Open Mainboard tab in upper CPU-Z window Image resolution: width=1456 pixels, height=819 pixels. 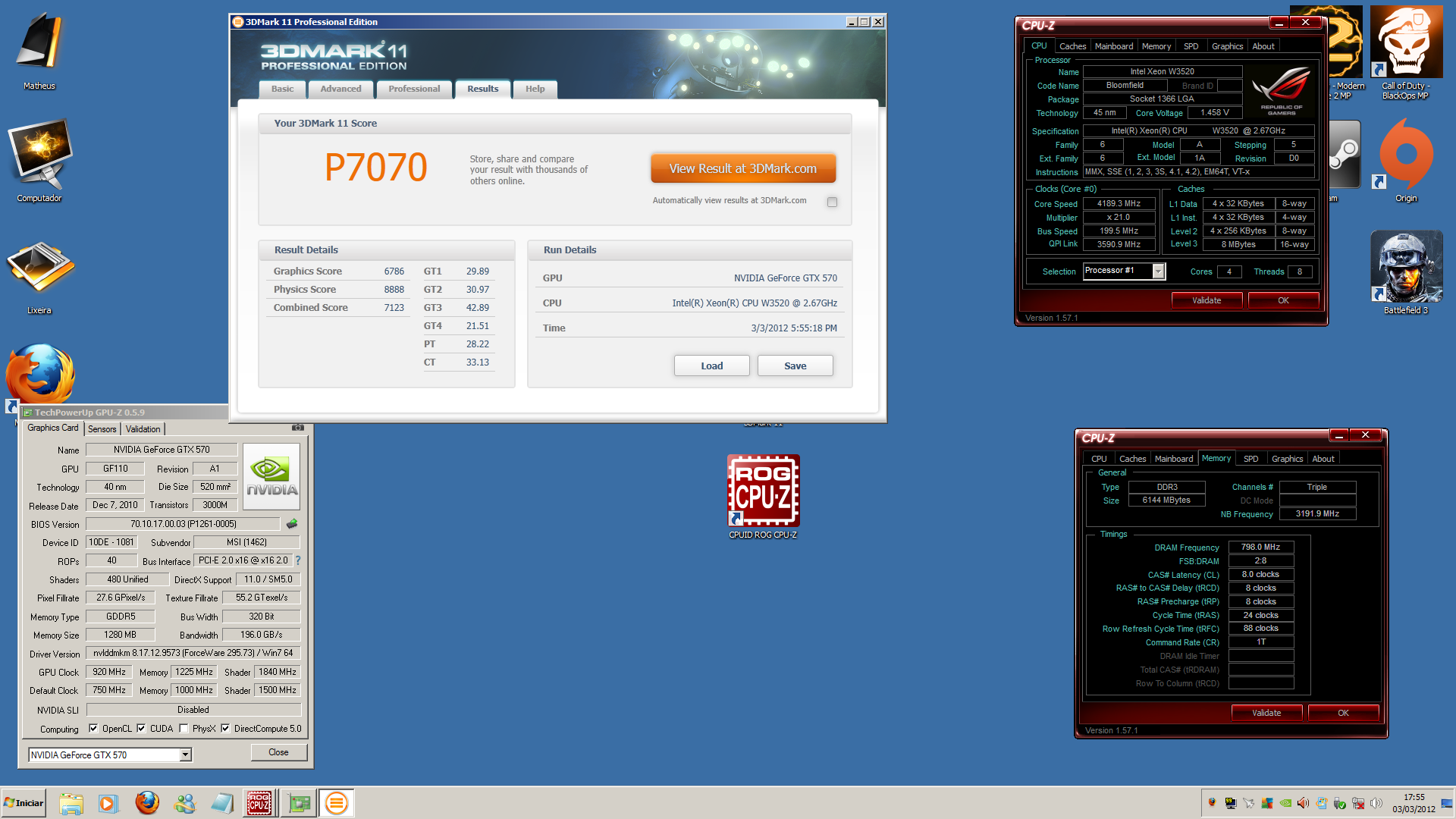pyautogui.click(x=1113, y=46)
